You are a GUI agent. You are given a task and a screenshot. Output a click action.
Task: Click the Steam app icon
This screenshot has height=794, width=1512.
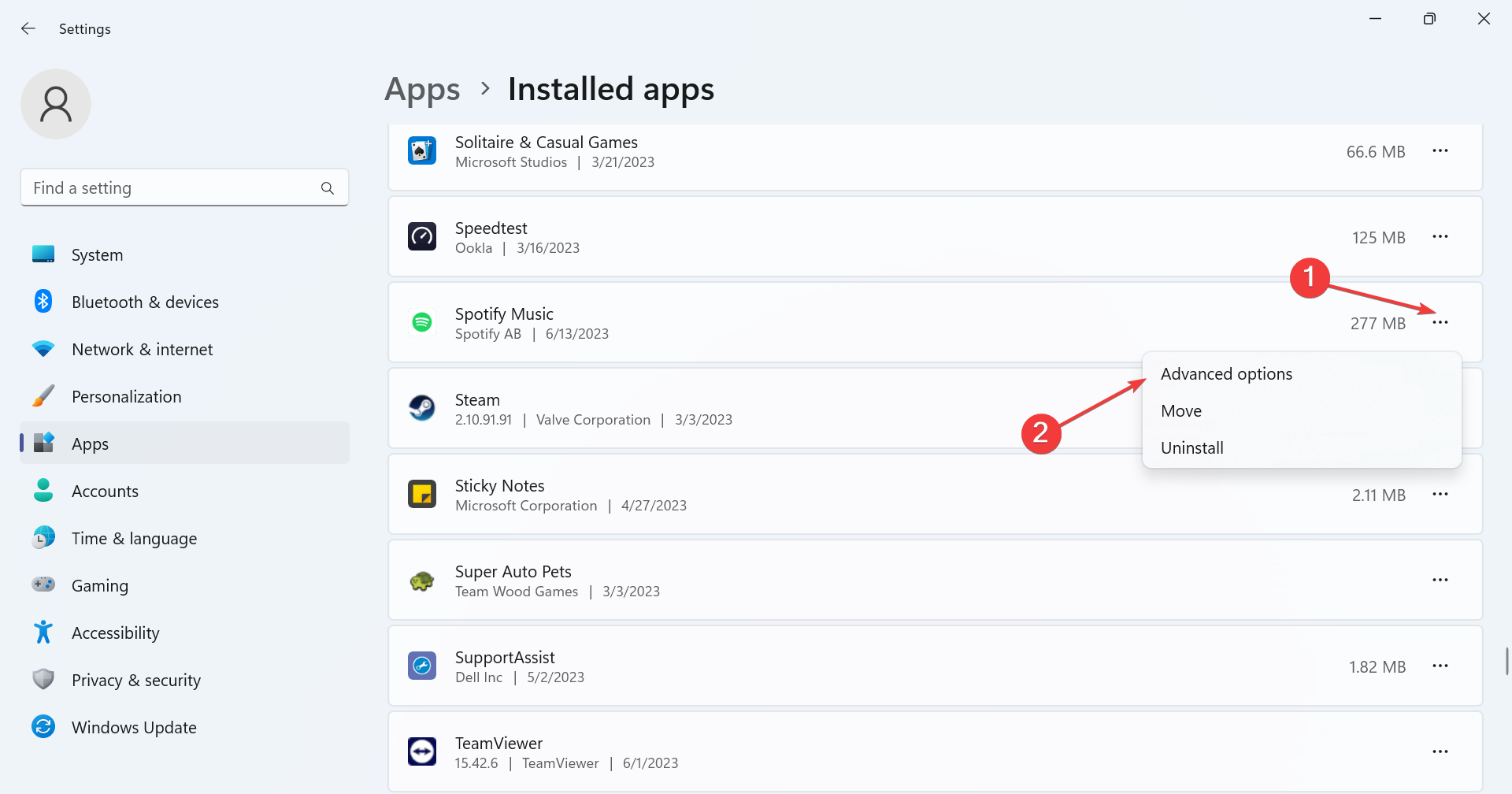tap(422, 408)
